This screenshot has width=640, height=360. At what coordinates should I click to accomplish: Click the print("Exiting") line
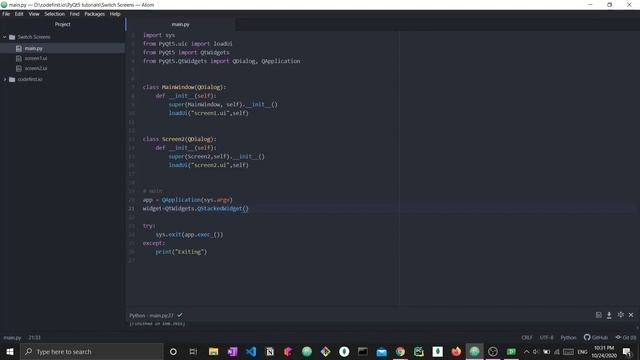tap(181, 252)
